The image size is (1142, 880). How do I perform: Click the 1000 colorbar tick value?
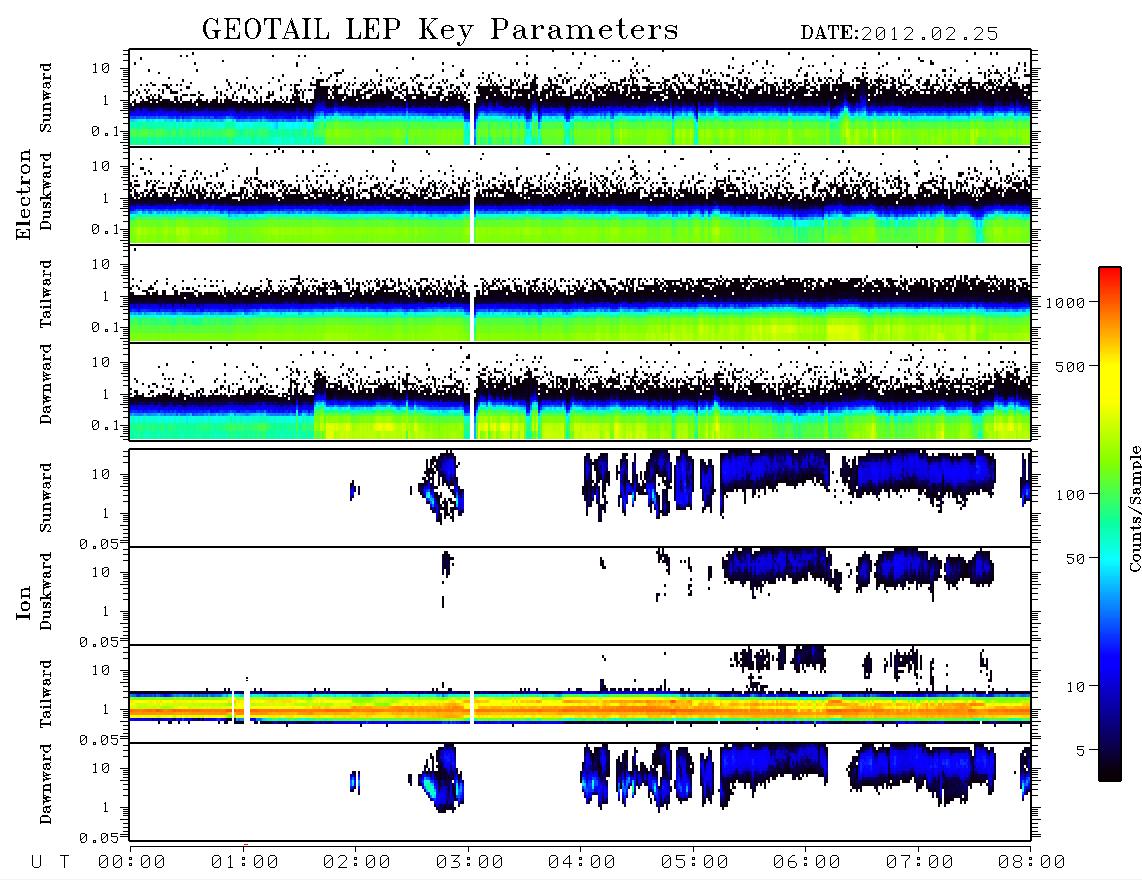1066,302
